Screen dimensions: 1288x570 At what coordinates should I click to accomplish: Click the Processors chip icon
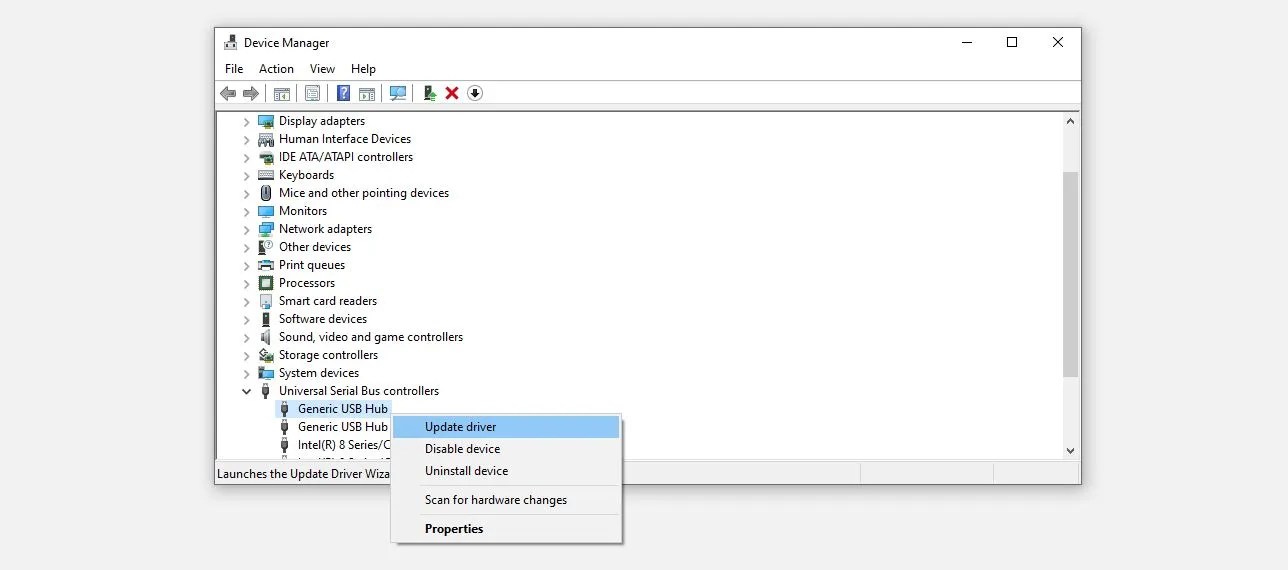pos(266,283)
